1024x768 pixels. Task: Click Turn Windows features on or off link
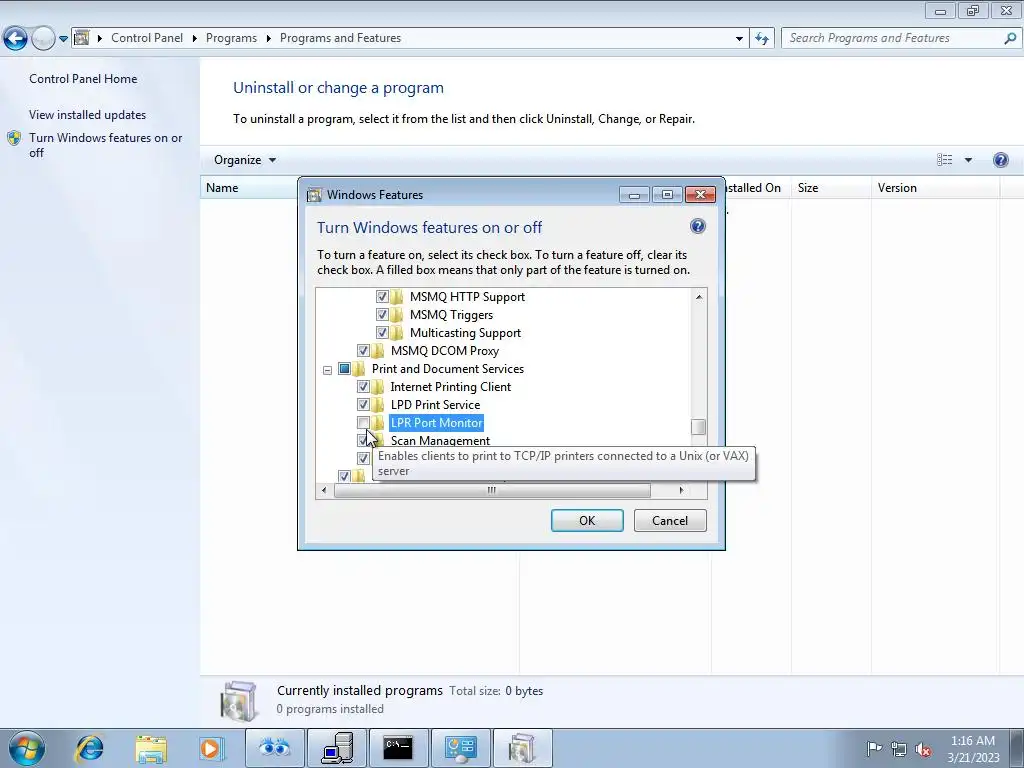coord(106,145)
